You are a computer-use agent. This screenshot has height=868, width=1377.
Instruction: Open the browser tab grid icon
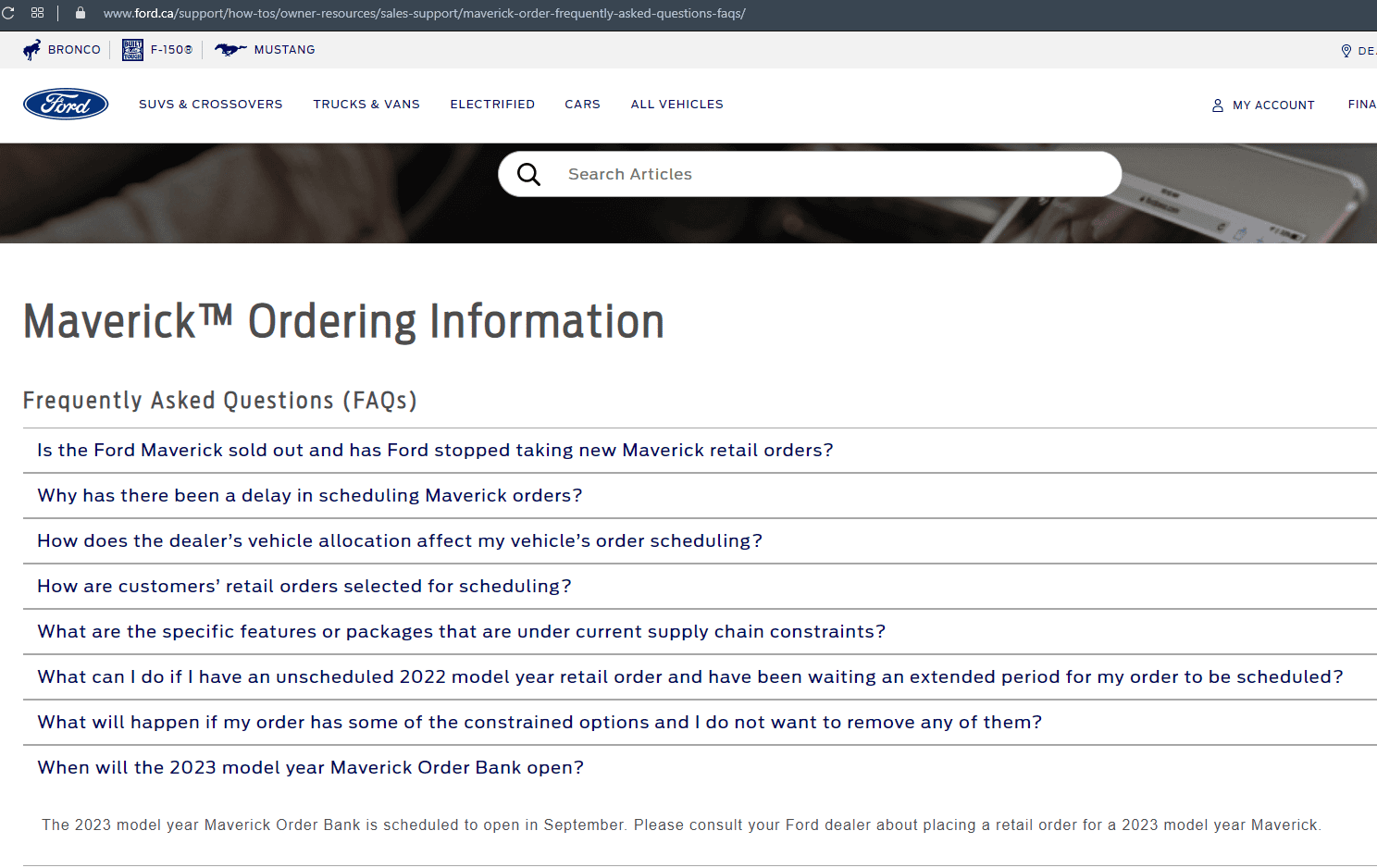37,13
